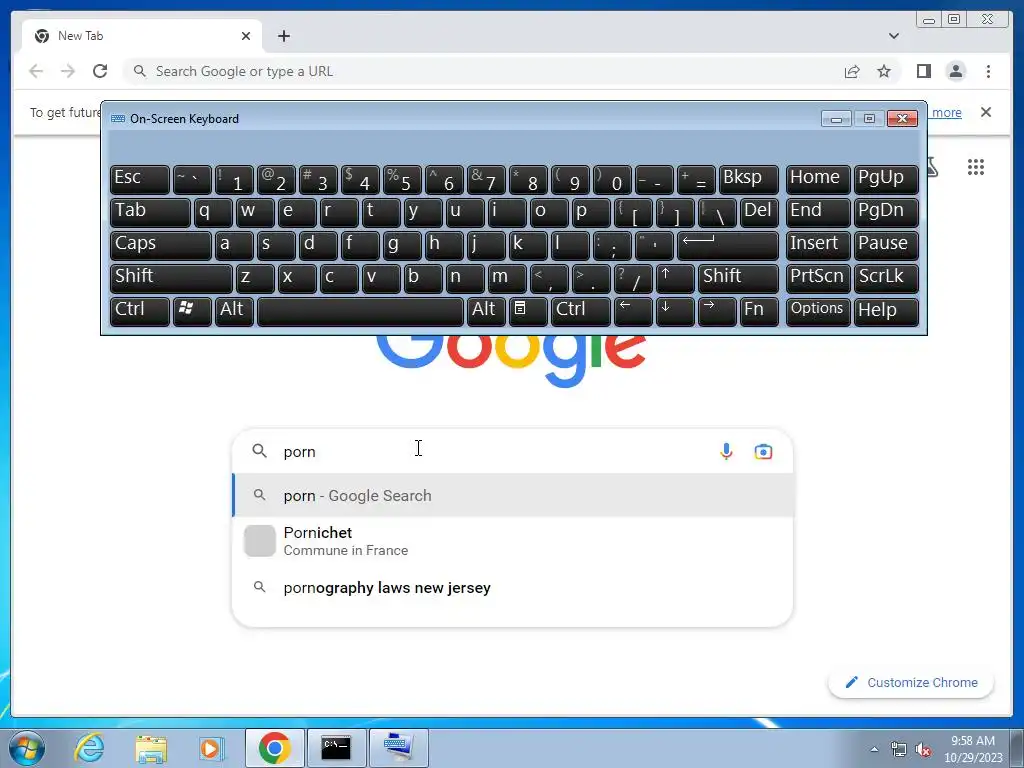This screenshot has width=1024, height=768.
Task: Click Customize Chrome button
Action: [911, 682]
